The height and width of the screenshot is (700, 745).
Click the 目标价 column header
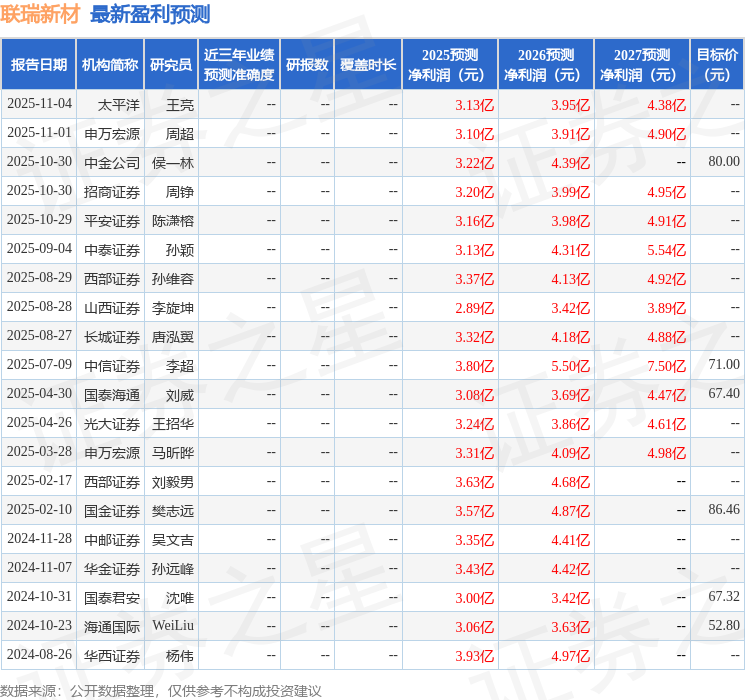coord(717,64)
